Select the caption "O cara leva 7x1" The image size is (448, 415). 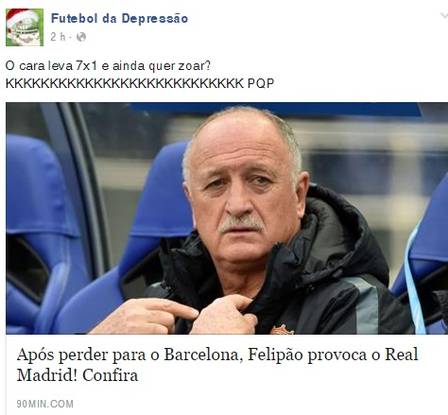pyautogui.click(x=52, y=66)
